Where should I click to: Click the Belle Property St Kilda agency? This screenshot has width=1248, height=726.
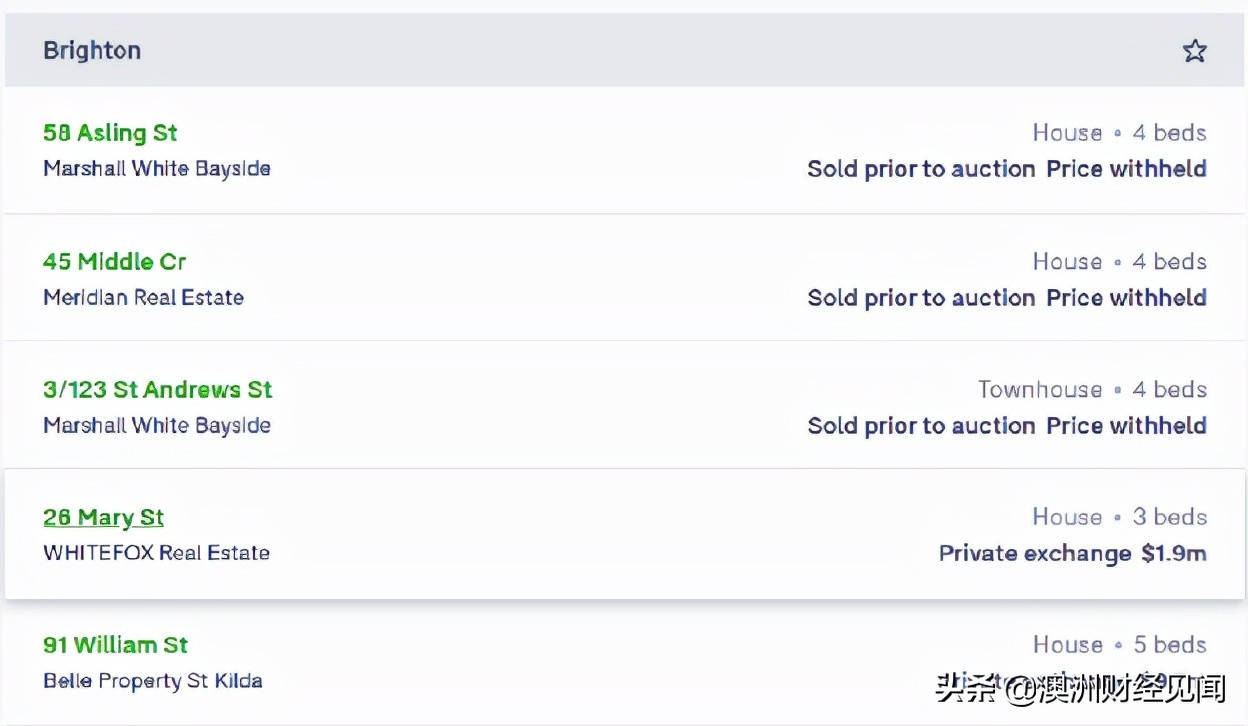[x=152, y=682]
